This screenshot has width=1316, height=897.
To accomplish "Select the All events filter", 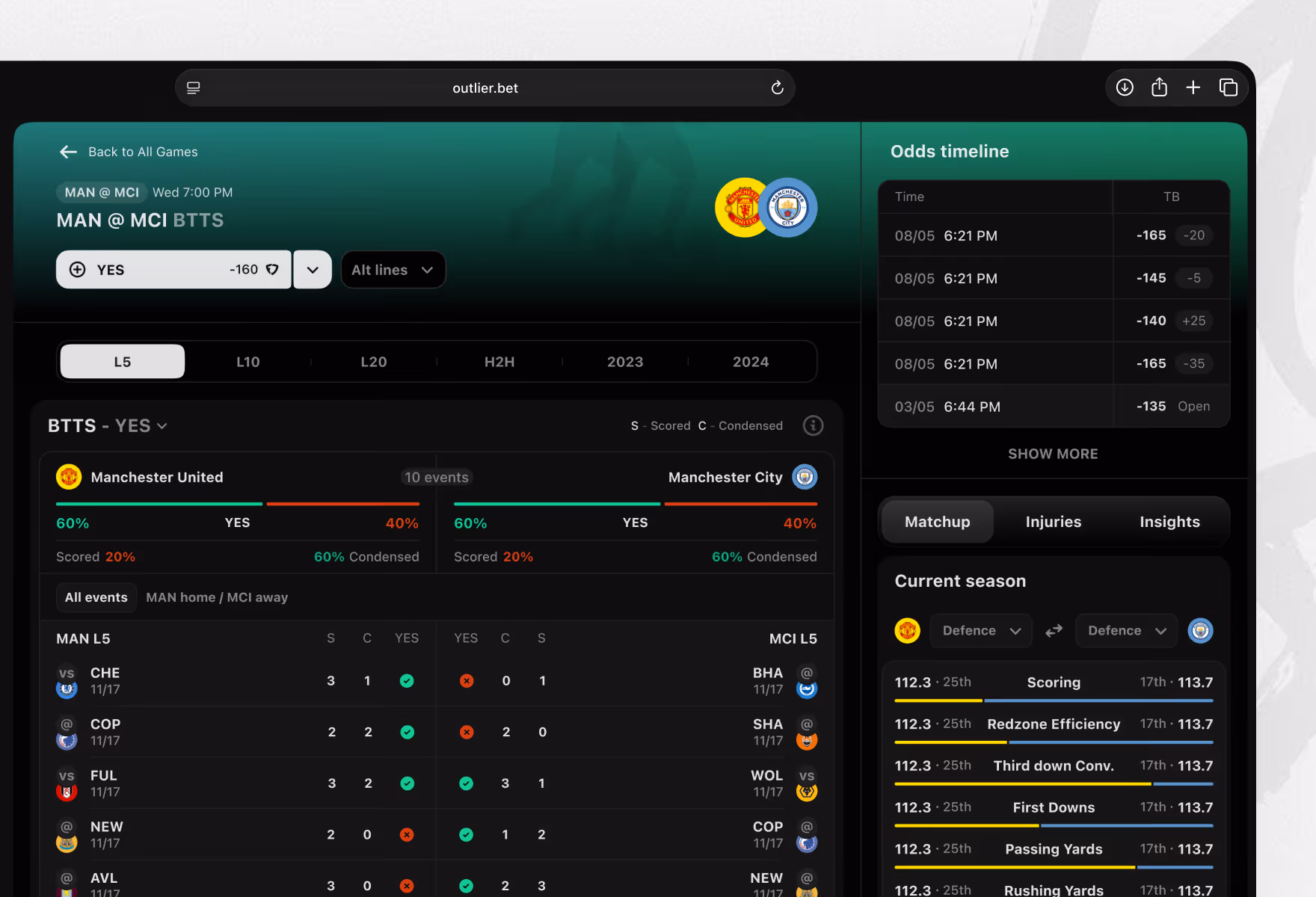I will [x=96, y=597].
